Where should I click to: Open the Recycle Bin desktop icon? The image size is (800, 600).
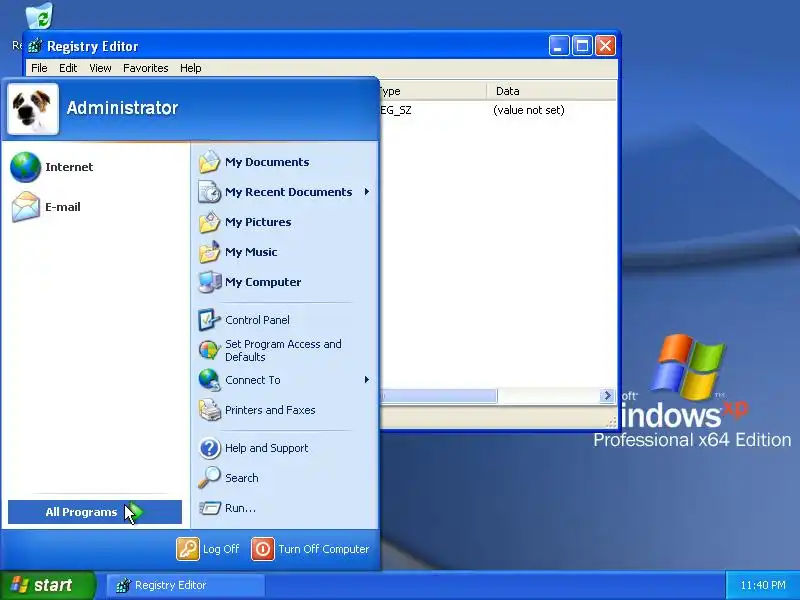[39, 16]
